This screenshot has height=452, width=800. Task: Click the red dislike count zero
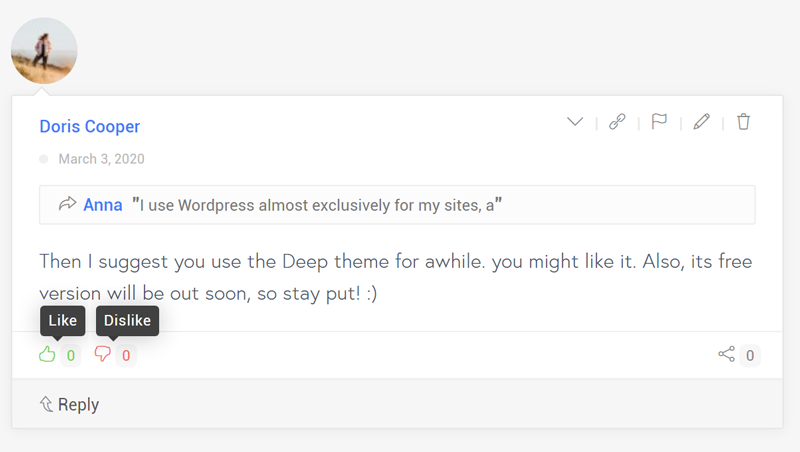[x=126, y=355]
